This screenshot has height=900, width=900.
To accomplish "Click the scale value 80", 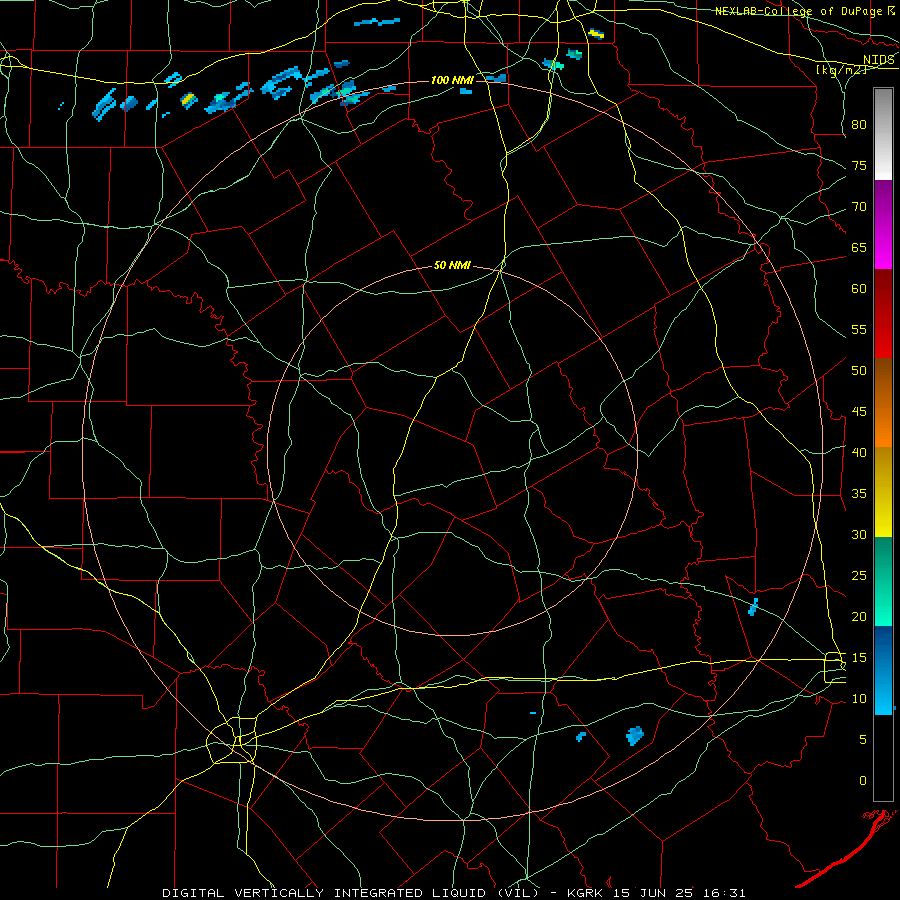I will pos(859,125).
